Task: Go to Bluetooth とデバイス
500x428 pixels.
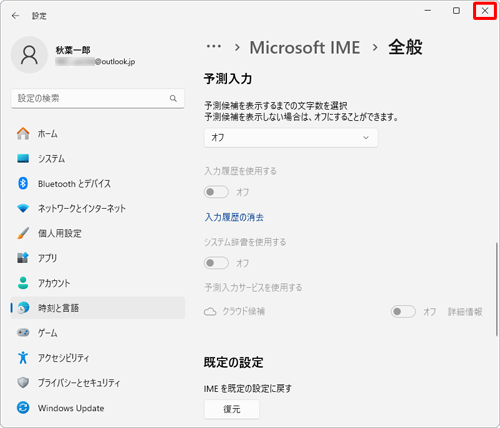Action: pyautogui.click(x=98, y=183)
